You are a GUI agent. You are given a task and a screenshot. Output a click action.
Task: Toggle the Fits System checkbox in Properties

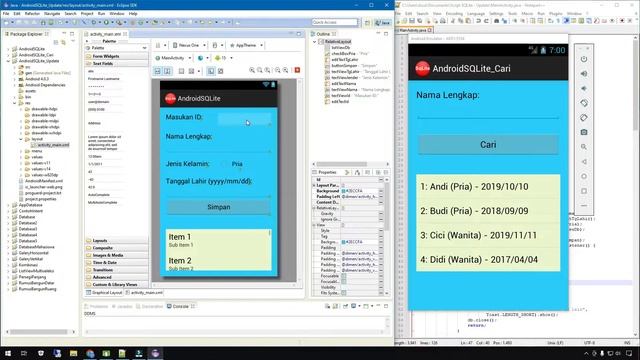[344, 293]
